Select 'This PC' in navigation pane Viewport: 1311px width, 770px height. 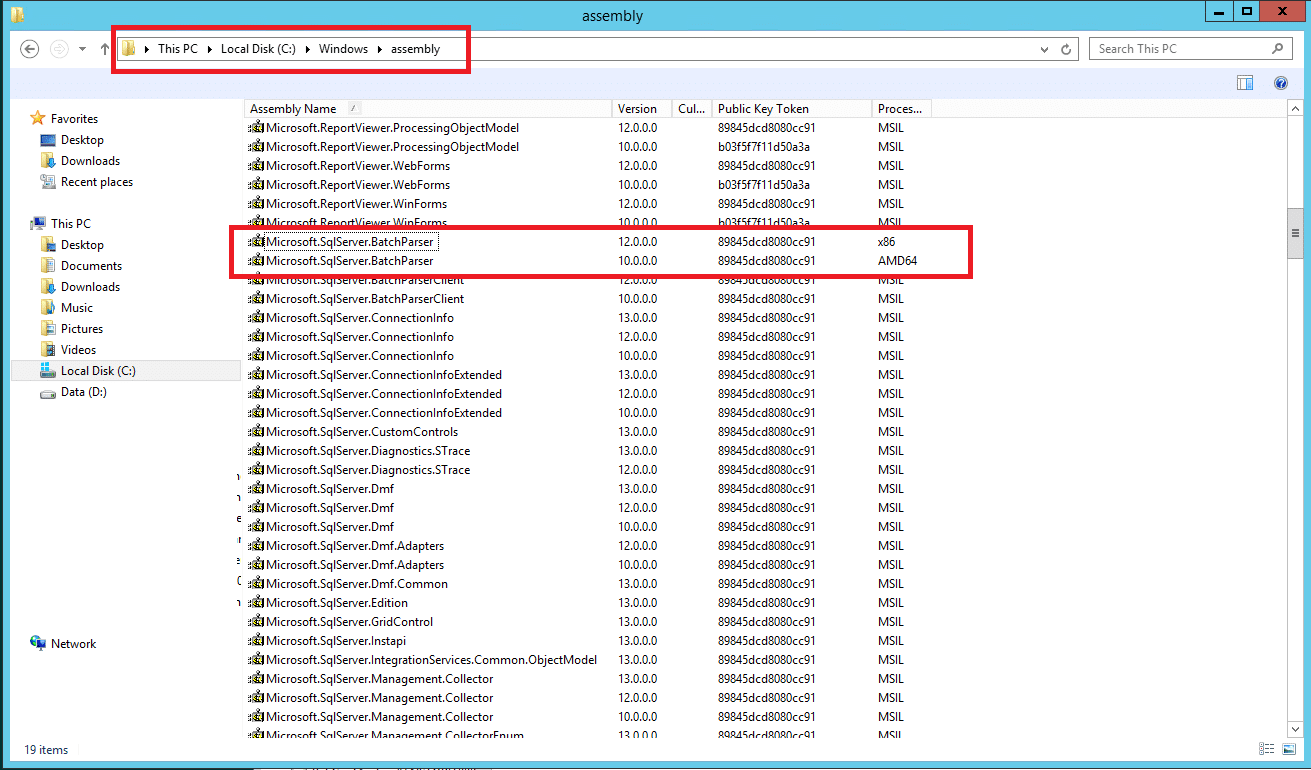tap(70, 224)
